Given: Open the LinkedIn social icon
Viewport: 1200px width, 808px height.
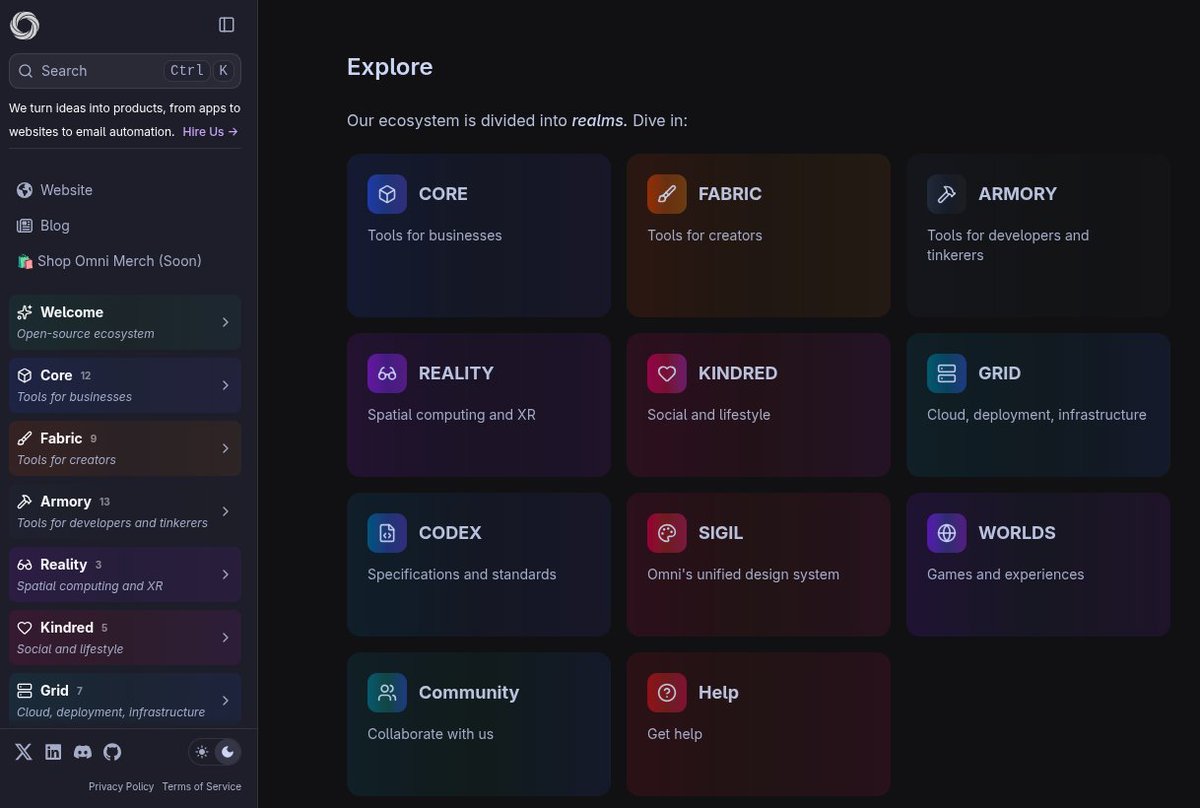Looking at the screenshot, I should pyautogui.click(x=53, y=752).
